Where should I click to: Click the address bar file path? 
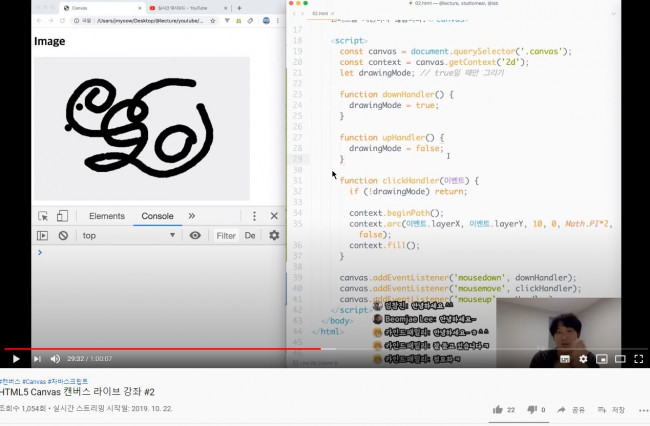click(150, 20)
